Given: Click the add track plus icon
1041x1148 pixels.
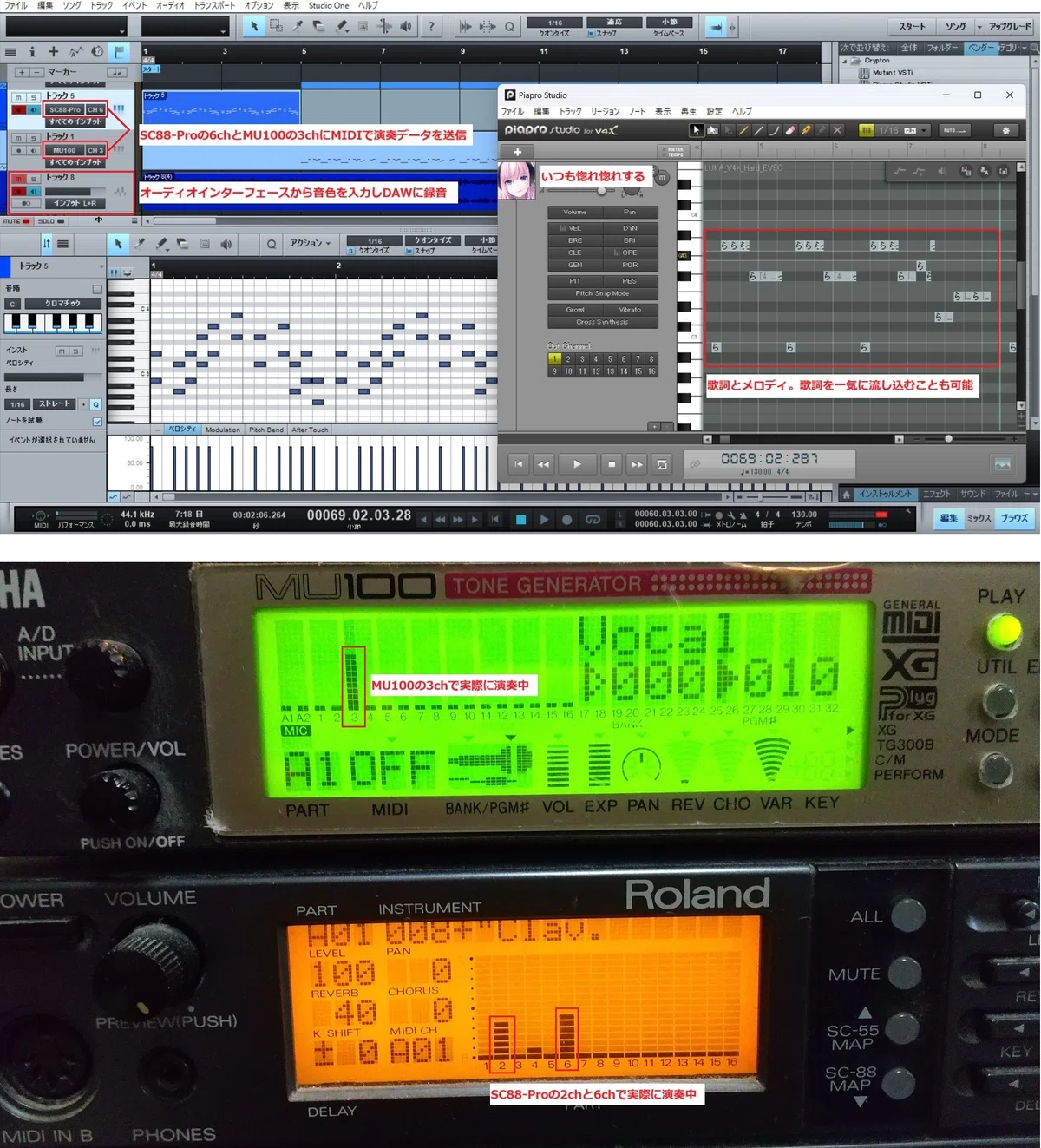Looking at the screenshot, I should (54, 52).
